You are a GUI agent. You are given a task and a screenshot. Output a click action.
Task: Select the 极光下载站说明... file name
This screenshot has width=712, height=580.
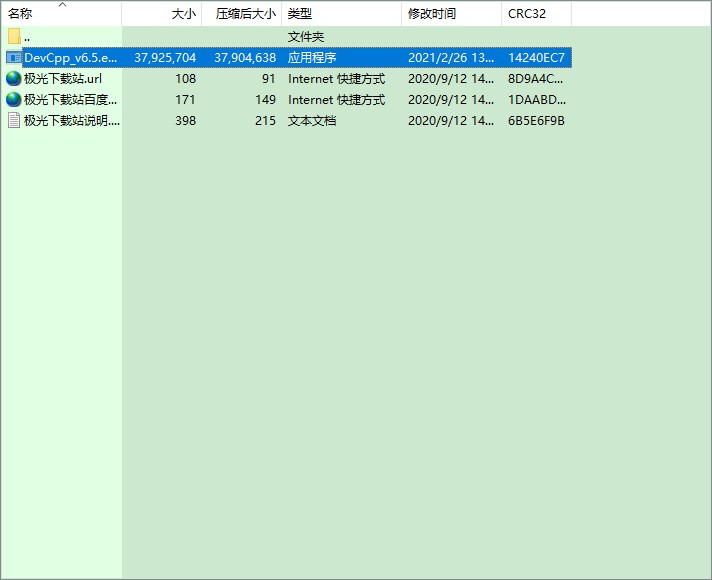click(72, 120)
